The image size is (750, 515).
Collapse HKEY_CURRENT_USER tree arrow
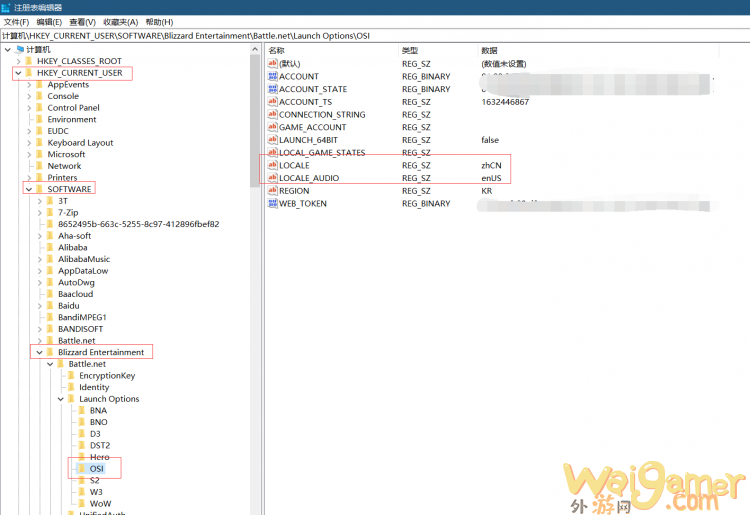tap(18, 73)
